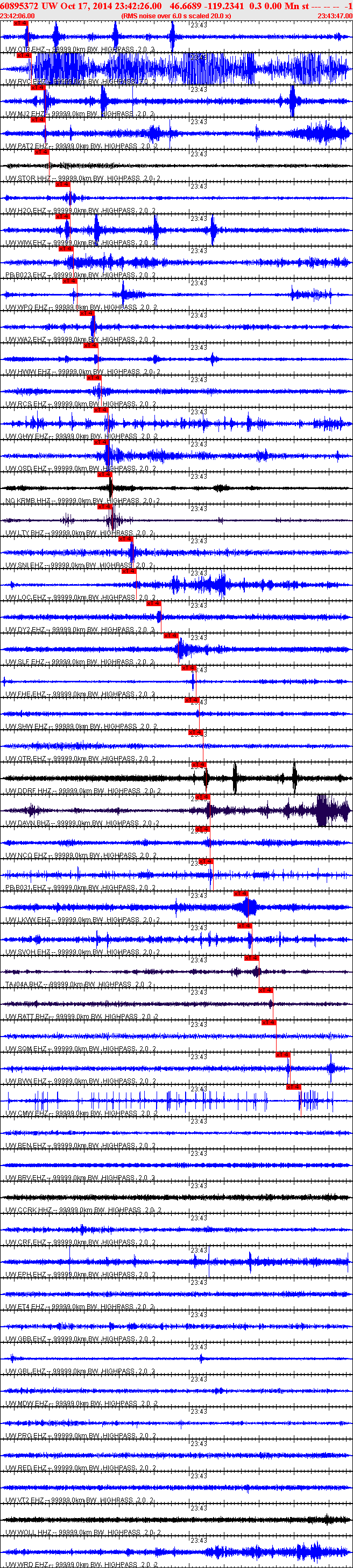Select the UW RED EHZ station label
Image resolution: width=353 pixels, height=1568 pixels.
tap(81, 1469)
